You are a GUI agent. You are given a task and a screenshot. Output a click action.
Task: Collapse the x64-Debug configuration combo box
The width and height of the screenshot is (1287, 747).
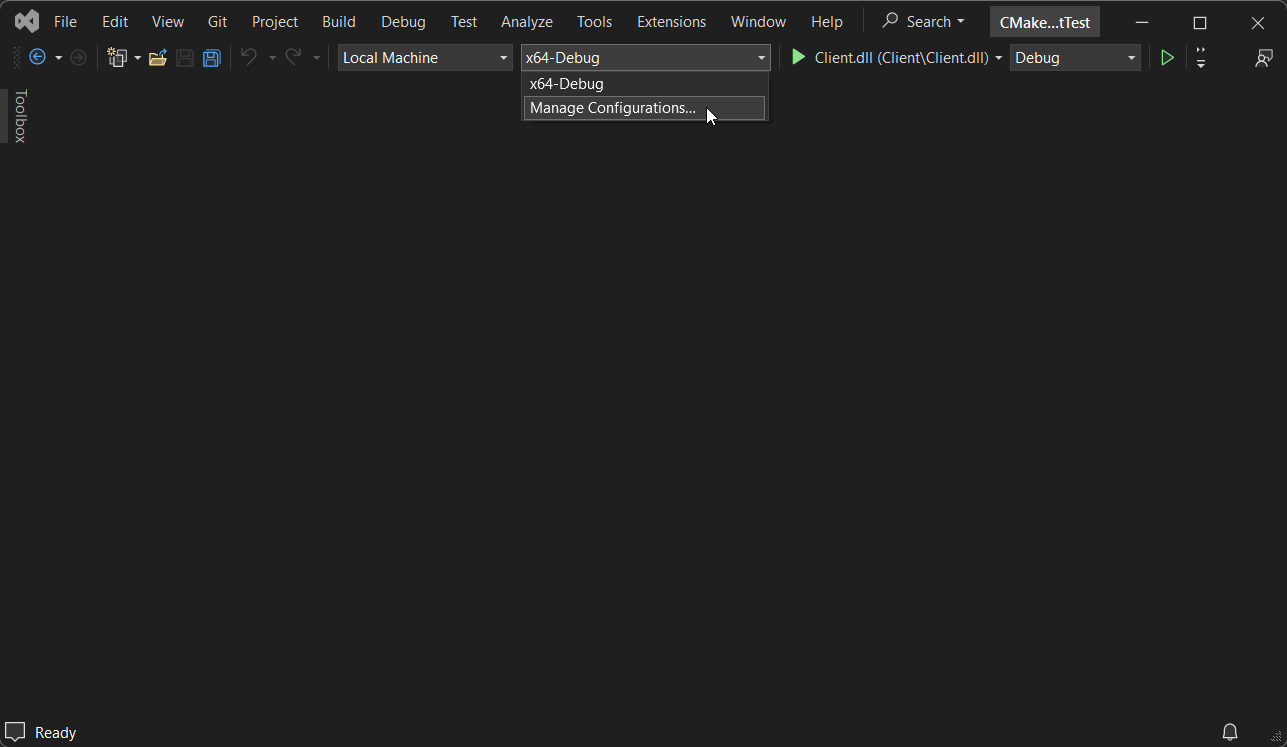[x=646, y=58]
